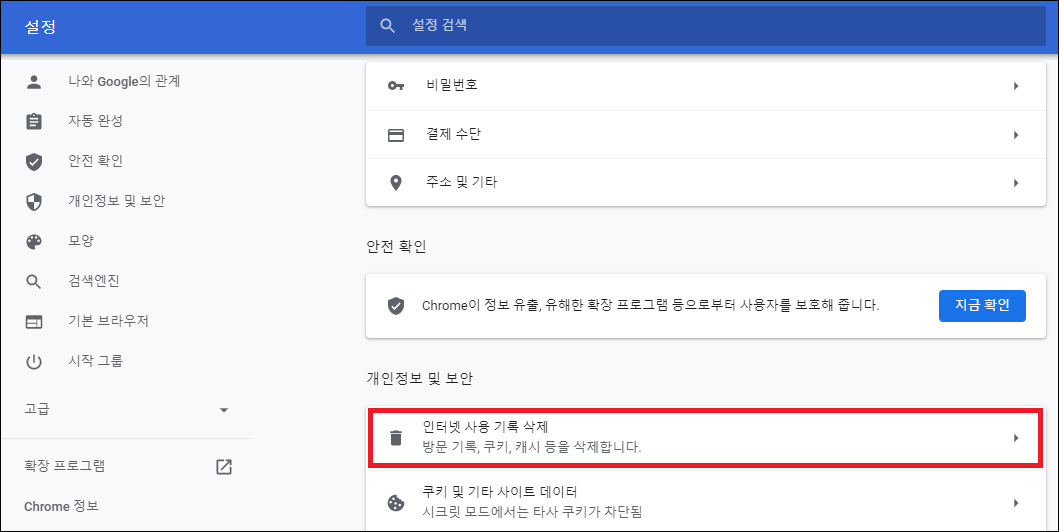The image size is (1059, 532).
Task: Click the 비밀번호 row label
Action: 452,85
